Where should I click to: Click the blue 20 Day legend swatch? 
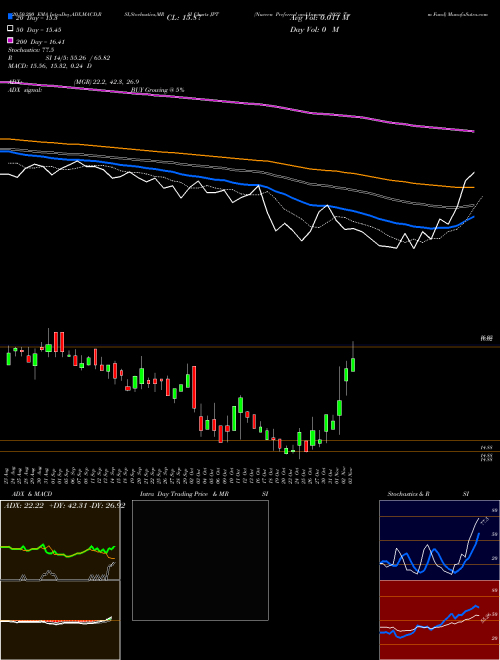(10, 17)
